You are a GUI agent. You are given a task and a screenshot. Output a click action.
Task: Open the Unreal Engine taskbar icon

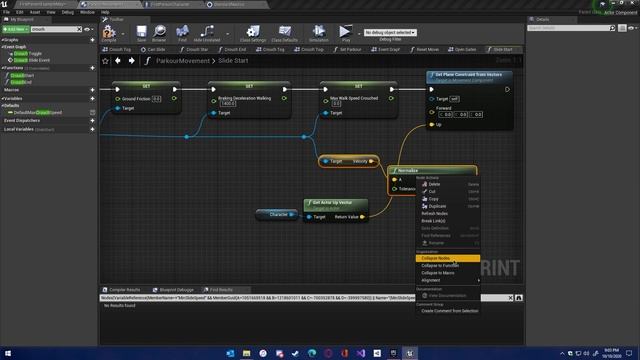409,353
